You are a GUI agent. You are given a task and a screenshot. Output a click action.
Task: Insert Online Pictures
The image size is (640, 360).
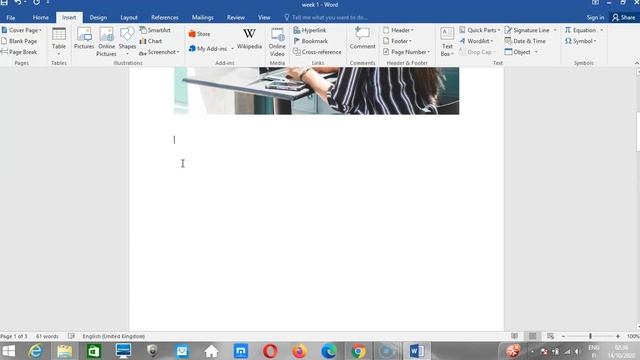pos(106,42)
